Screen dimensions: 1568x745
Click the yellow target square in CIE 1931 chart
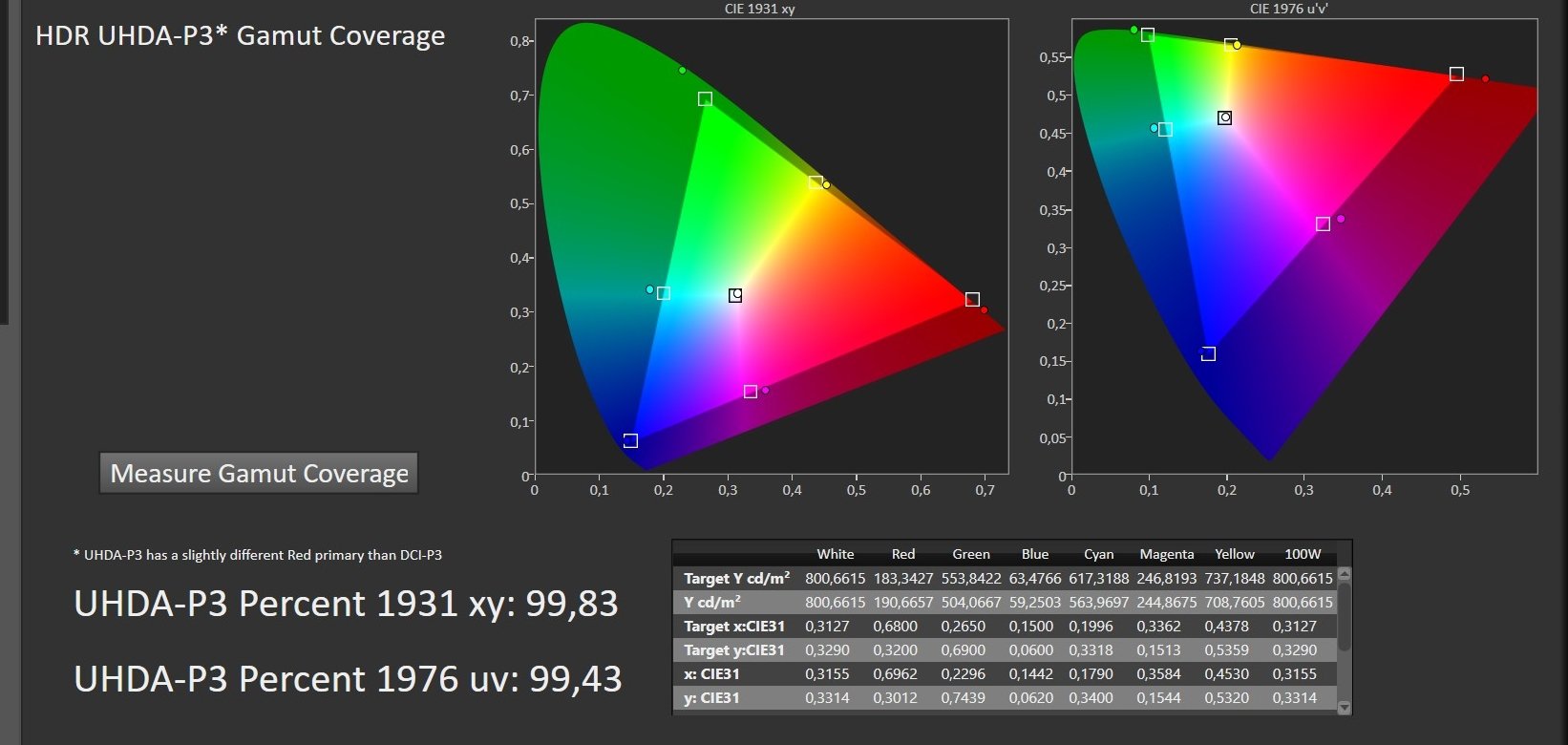pyautogui.click(x=815, y=182)
